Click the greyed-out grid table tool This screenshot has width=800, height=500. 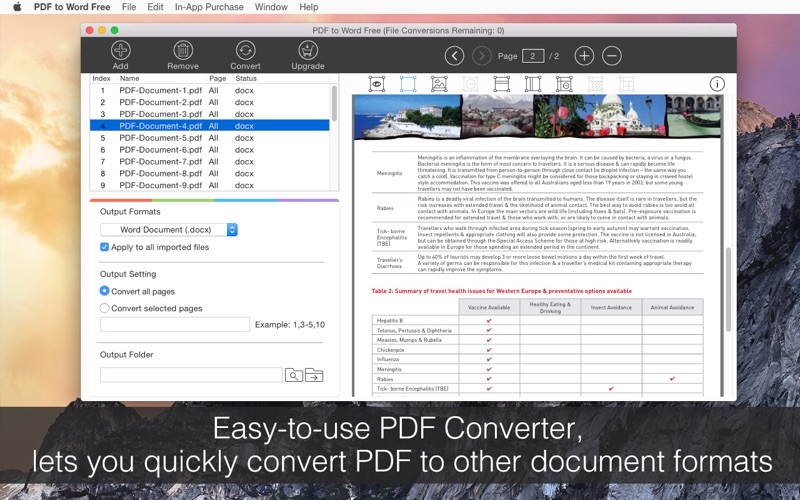[x=627, y=84]
